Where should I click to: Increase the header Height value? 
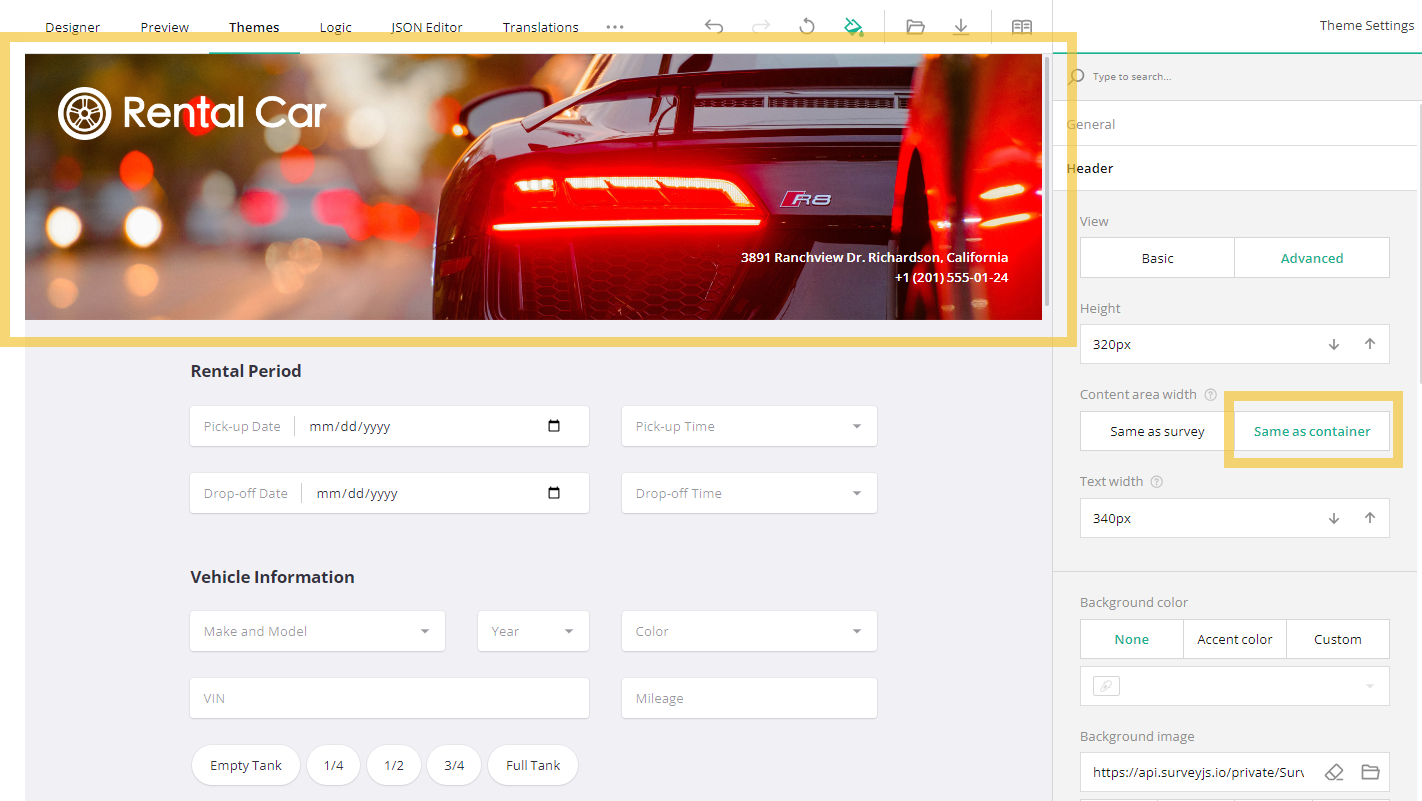(1370, 344)
